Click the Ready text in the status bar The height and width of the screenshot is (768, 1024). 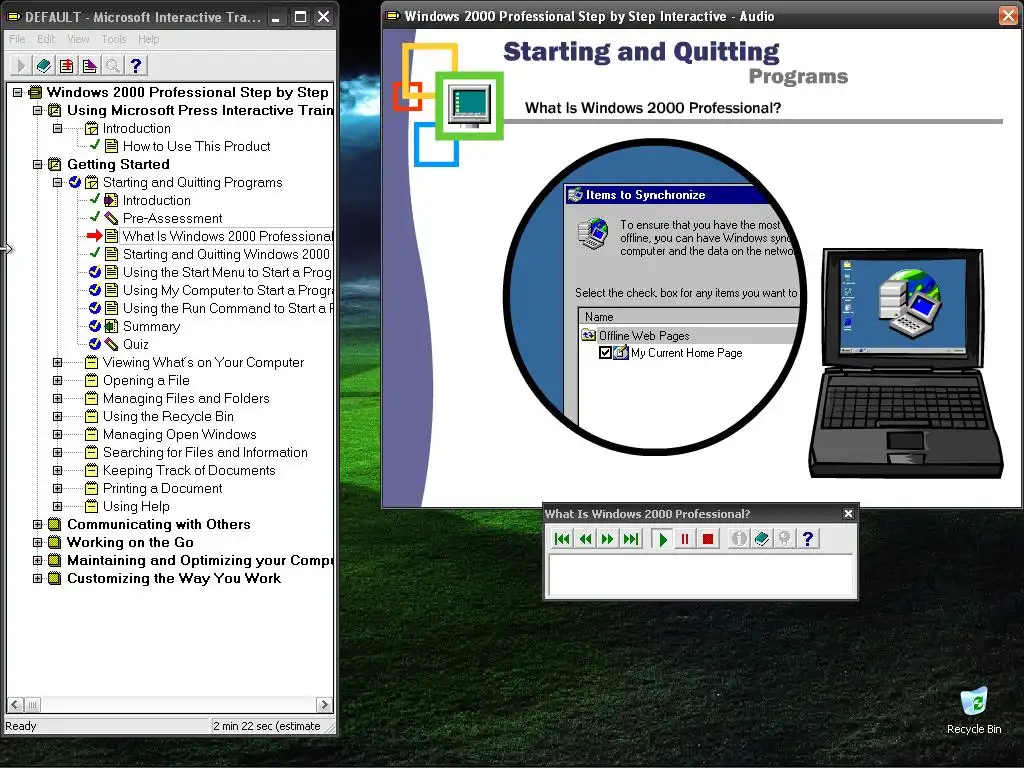[x=21, y=726]
